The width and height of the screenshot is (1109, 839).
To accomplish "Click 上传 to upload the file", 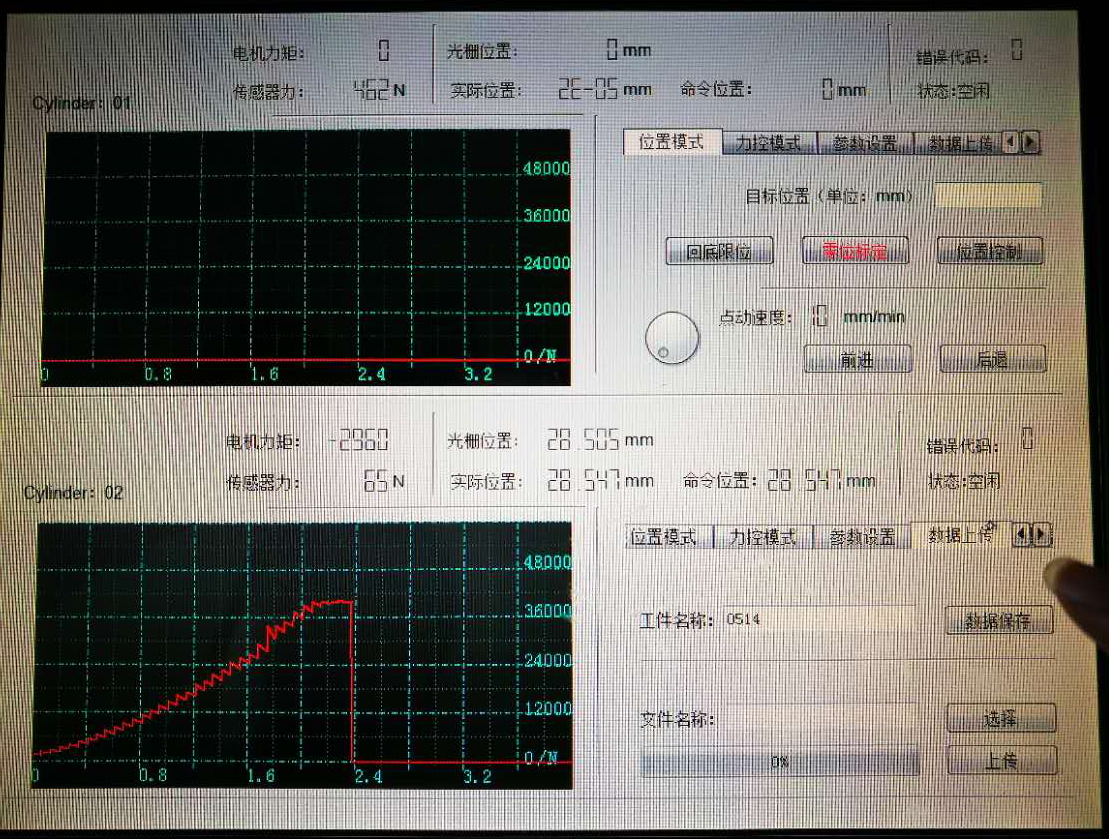I will click(x=1001, y=760).
